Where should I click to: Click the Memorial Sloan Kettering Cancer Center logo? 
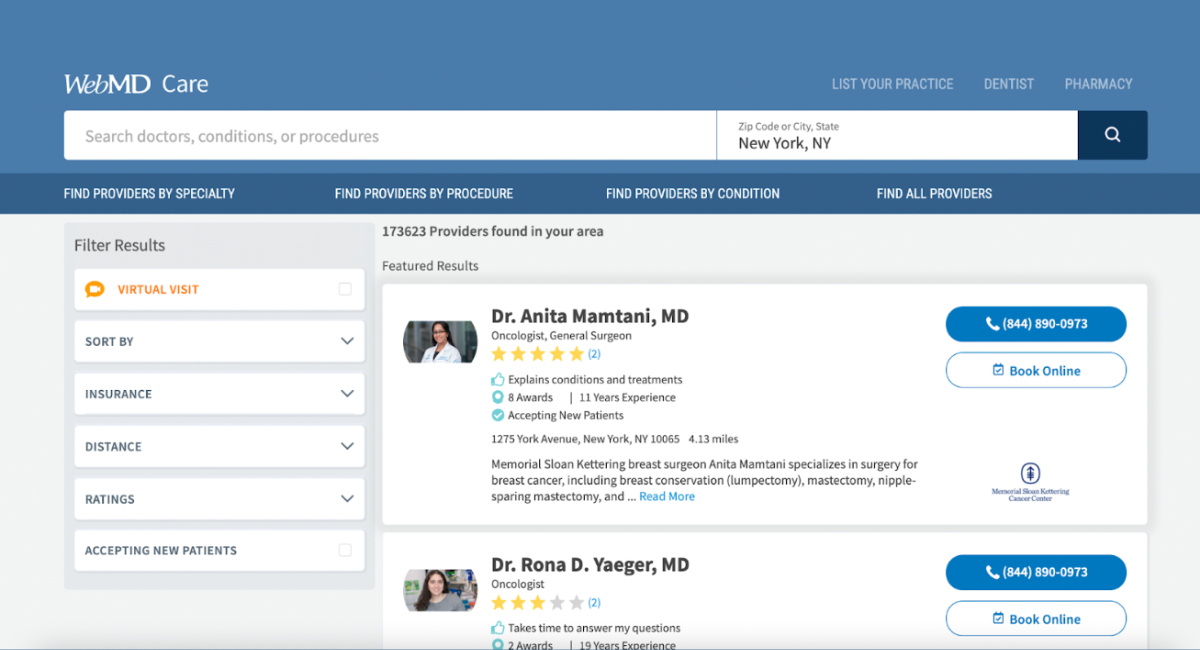pos(1029,480)
